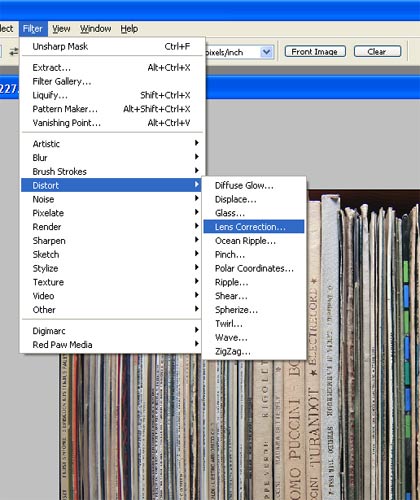Open the Vanishing Point filter
420x500 pixels.
coord(111,123)
